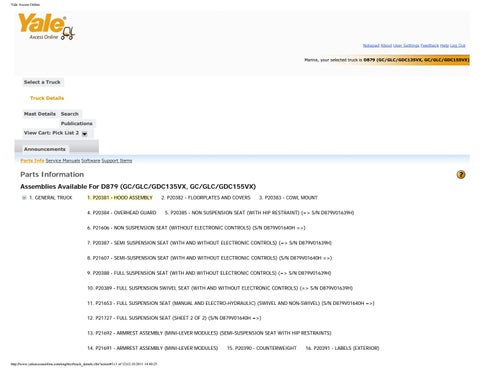
Task: Open P21653 full suspension seat manual and electro-hydraulic
Action: pyautogui.click(x=231, y=303)
